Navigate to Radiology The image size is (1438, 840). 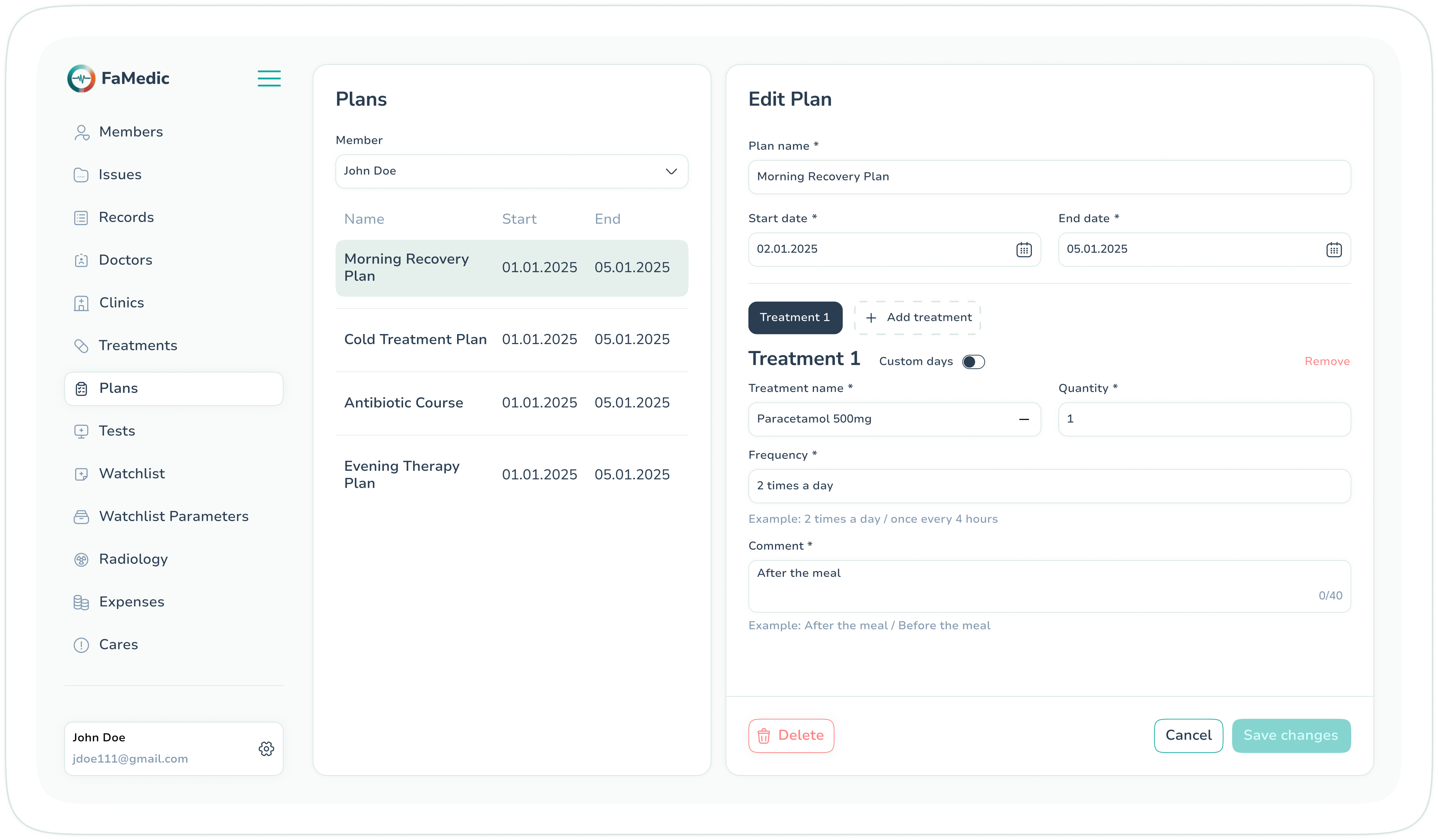[174, 560]
